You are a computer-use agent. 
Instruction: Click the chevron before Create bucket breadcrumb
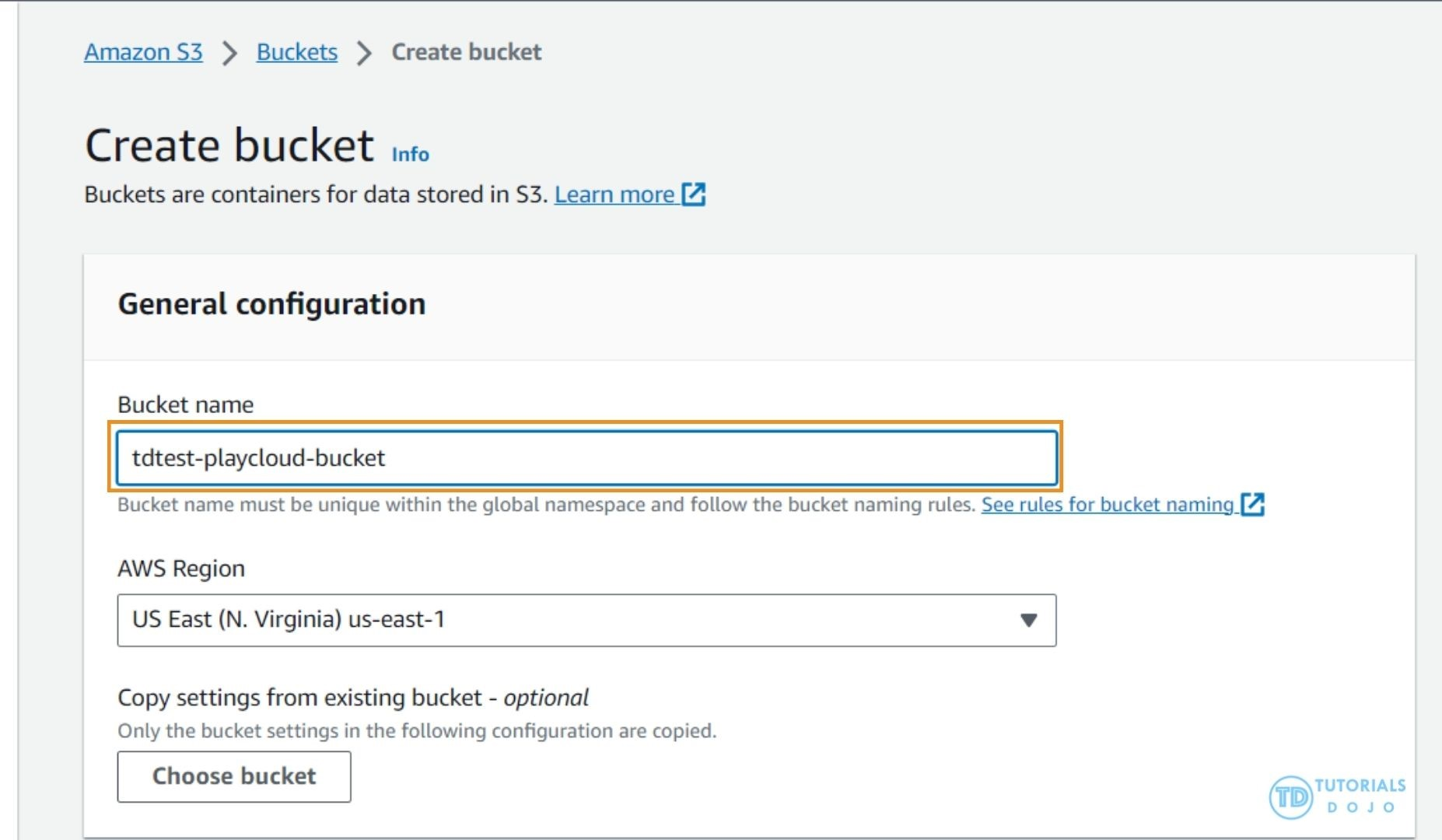[364, 54]
